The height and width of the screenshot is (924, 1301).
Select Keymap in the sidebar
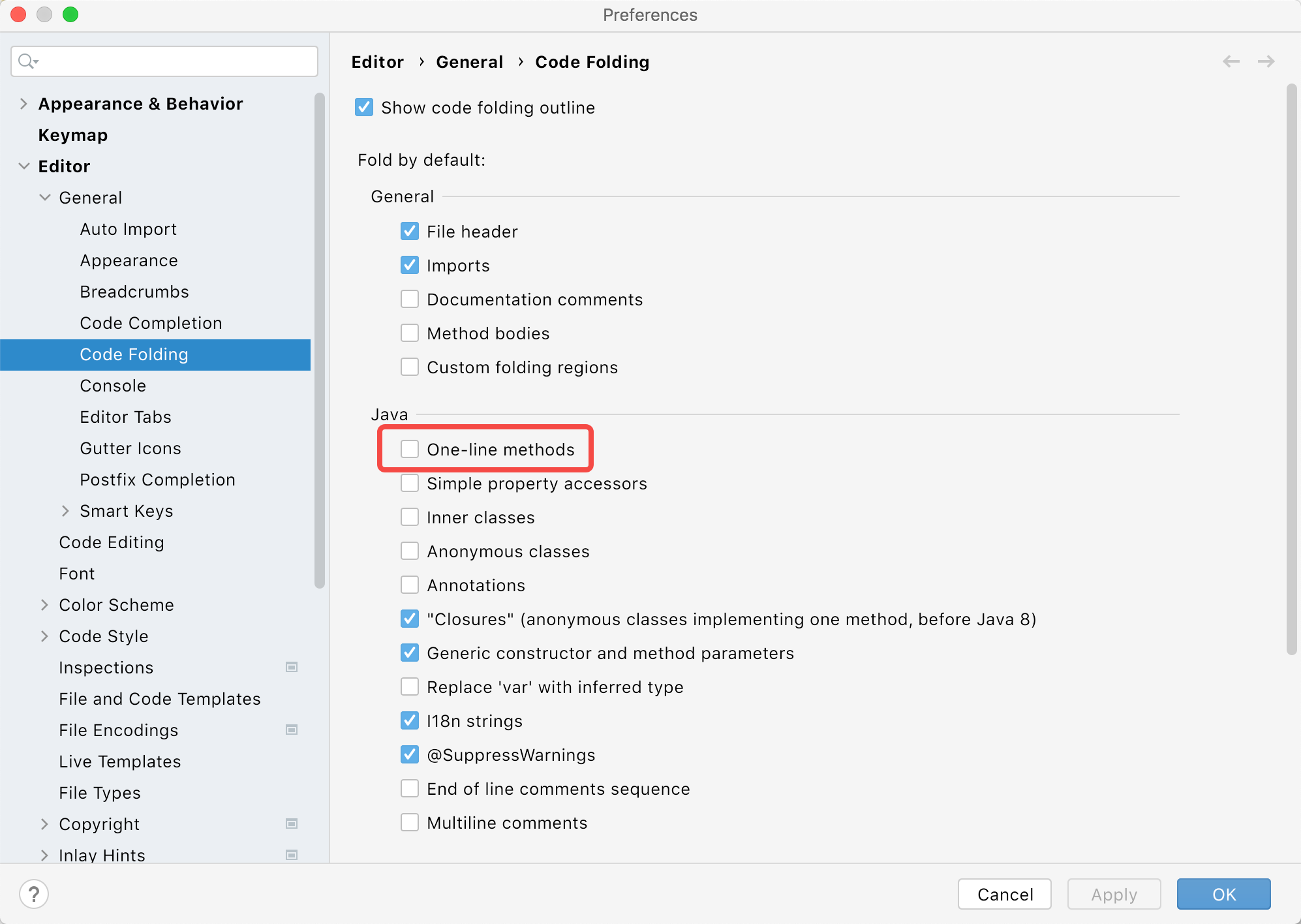click(73, 135)
